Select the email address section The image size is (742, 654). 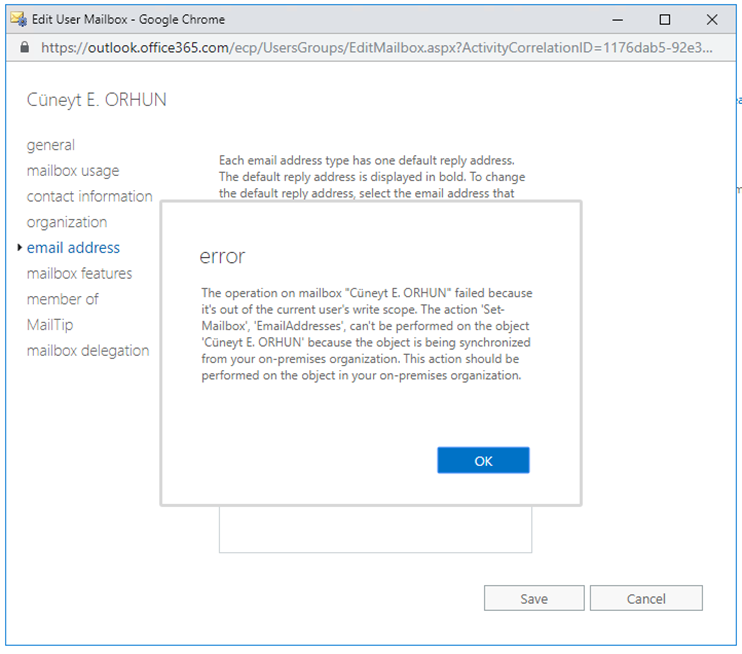click(73, 247)
